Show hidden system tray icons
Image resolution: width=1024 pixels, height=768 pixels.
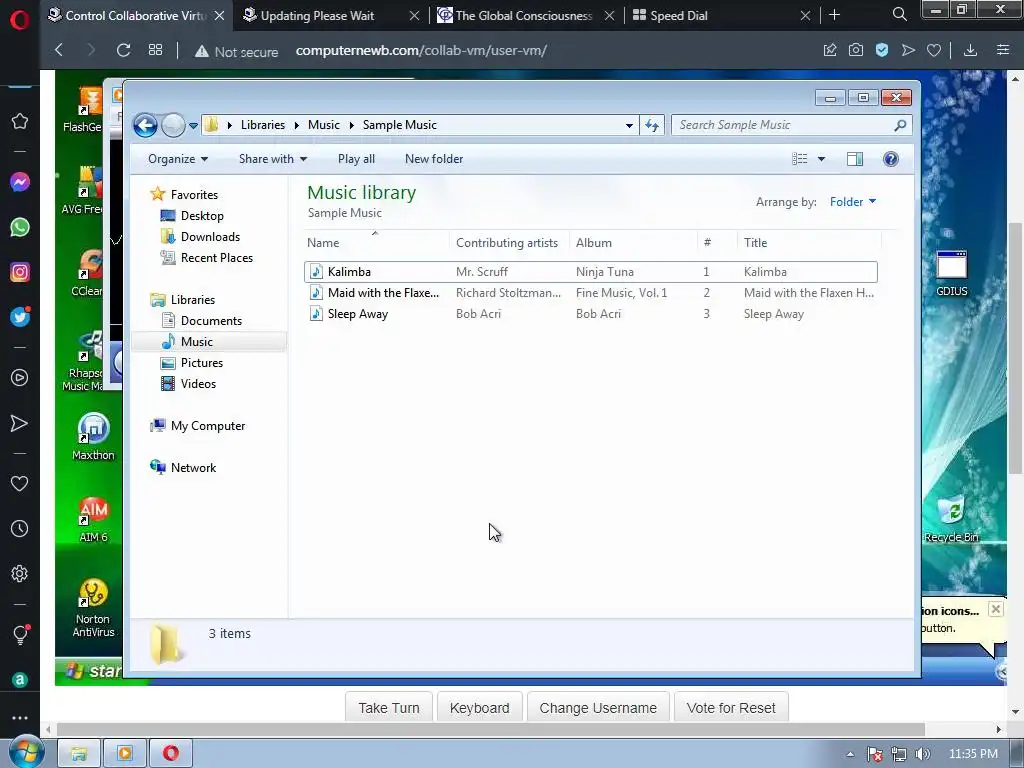pyautogui.click(x=850, y=754)
